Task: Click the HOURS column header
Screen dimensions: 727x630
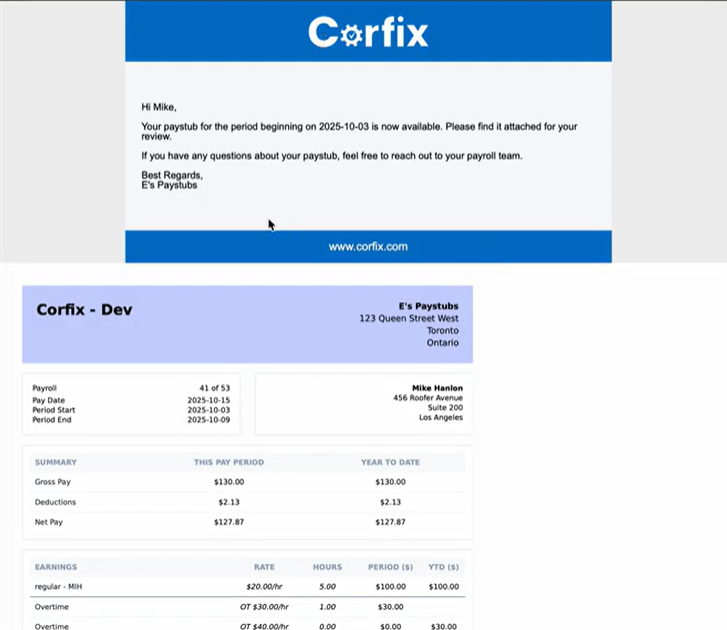Action: [327, 567]
